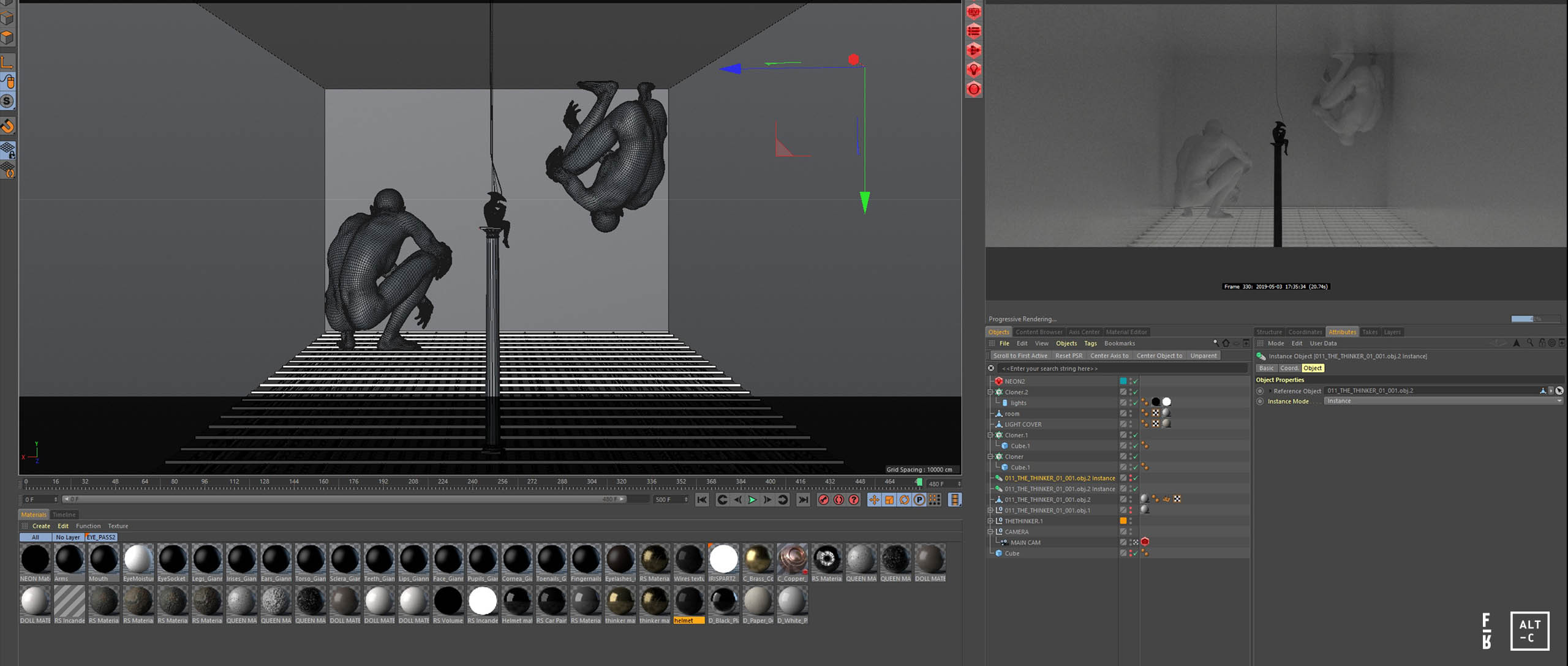Open the Create menu in Materials
1568x666 pixels.
(41, 526)
